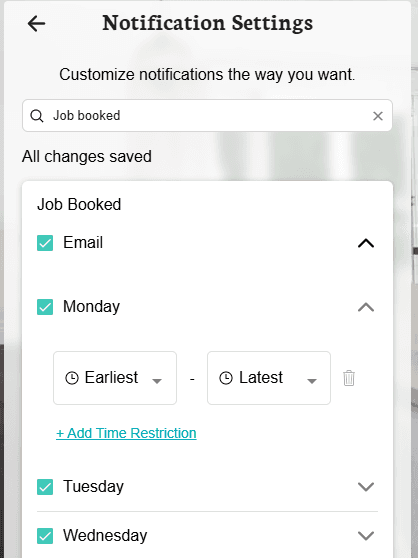This screenshot has width=418, height=558.
Task: Uncheck the Email checkbox
Action: click(45, 243)
